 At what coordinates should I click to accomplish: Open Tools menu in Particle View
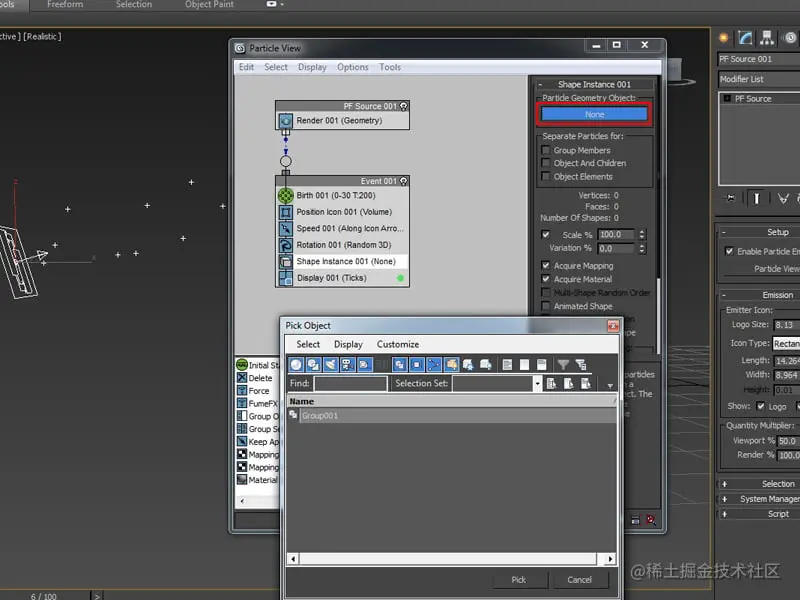point(390,67)
